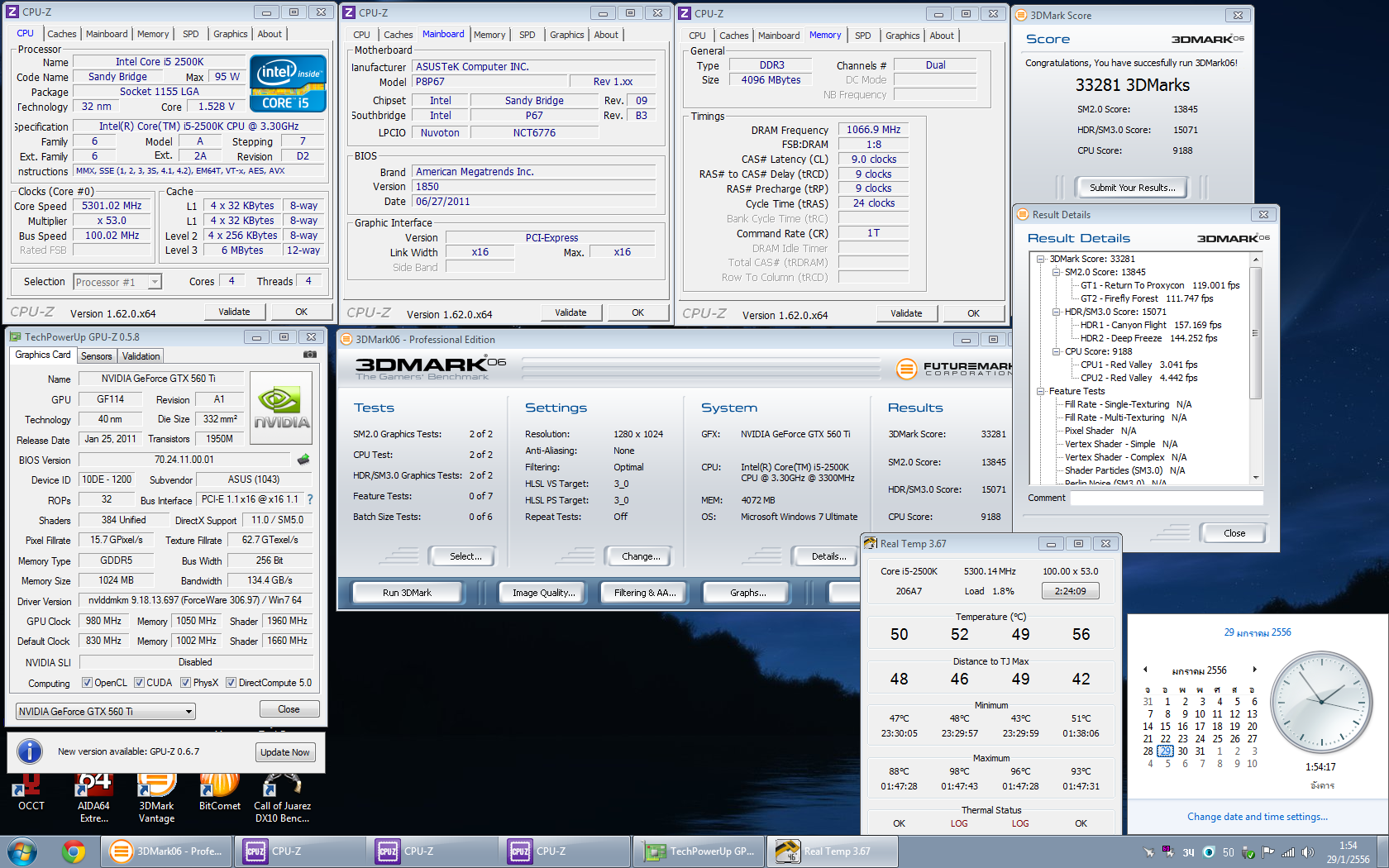
Task: Open the Caches tab in the first CPU-Z window
Action: tap(61, 34)
